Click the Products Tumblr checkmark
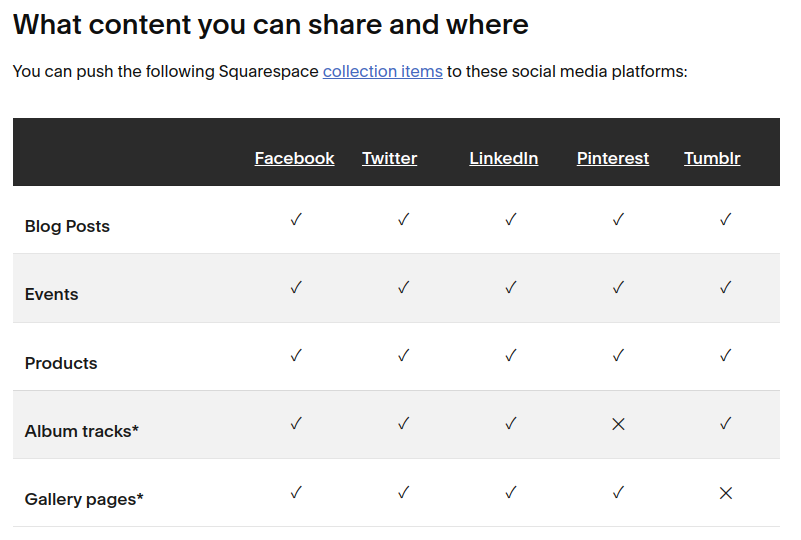 pos(726,356)
